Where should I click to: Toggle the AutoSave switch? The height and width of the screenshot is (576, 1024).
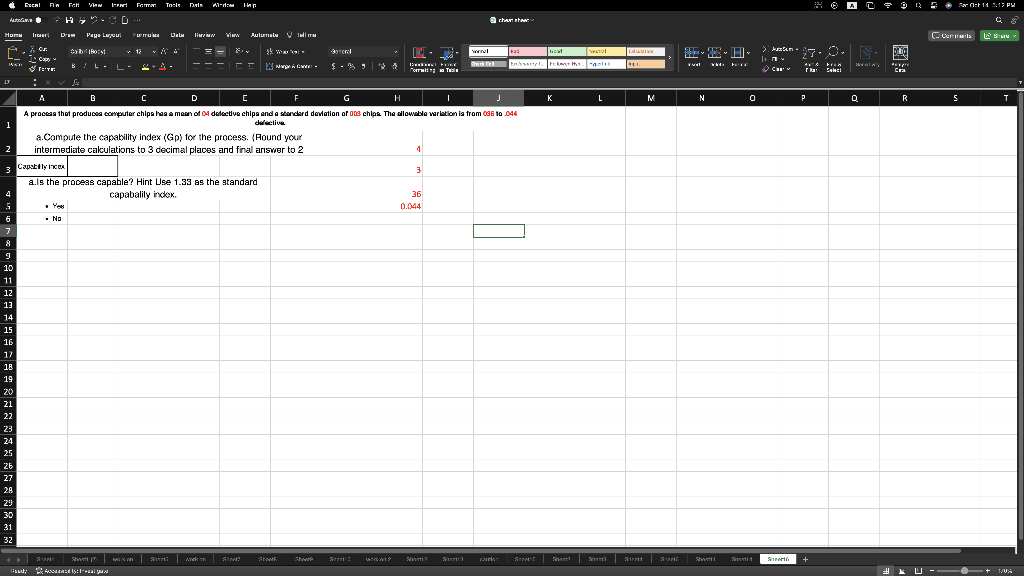click(42, 20)
